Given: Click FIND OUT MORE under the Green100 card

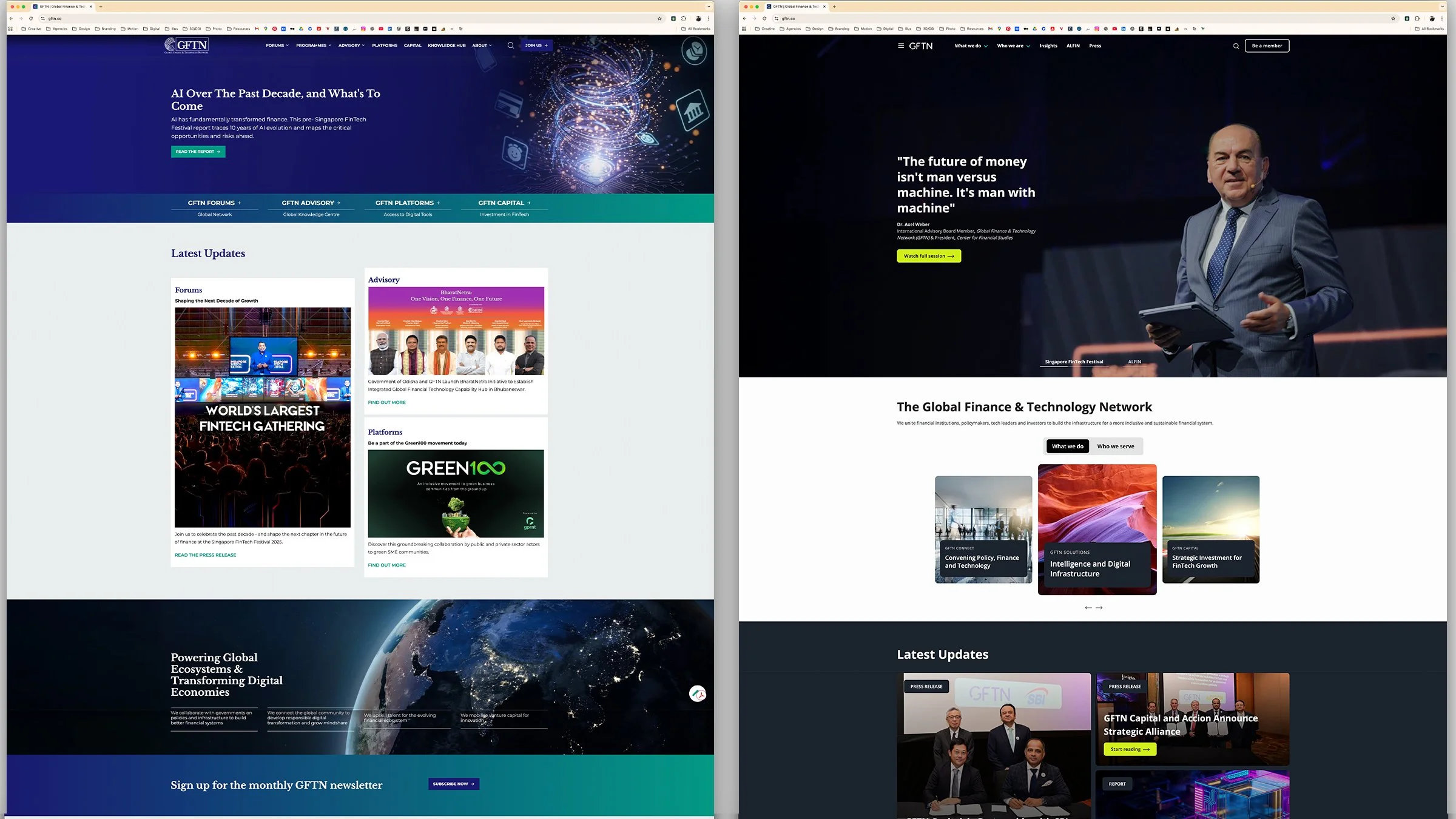Looking at the screenshot, I should 387,565.
